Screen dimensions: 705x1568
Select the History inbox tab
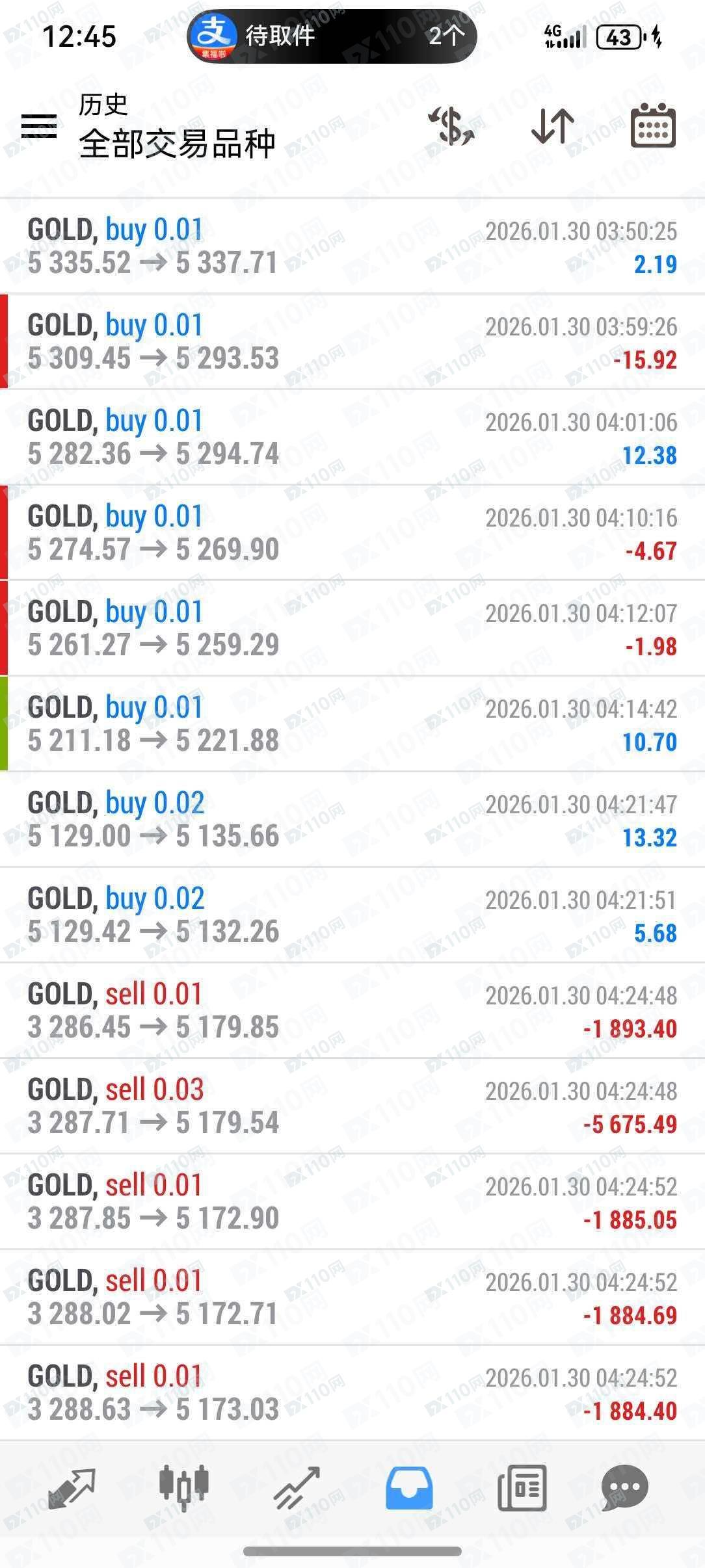coord(409,1487)
